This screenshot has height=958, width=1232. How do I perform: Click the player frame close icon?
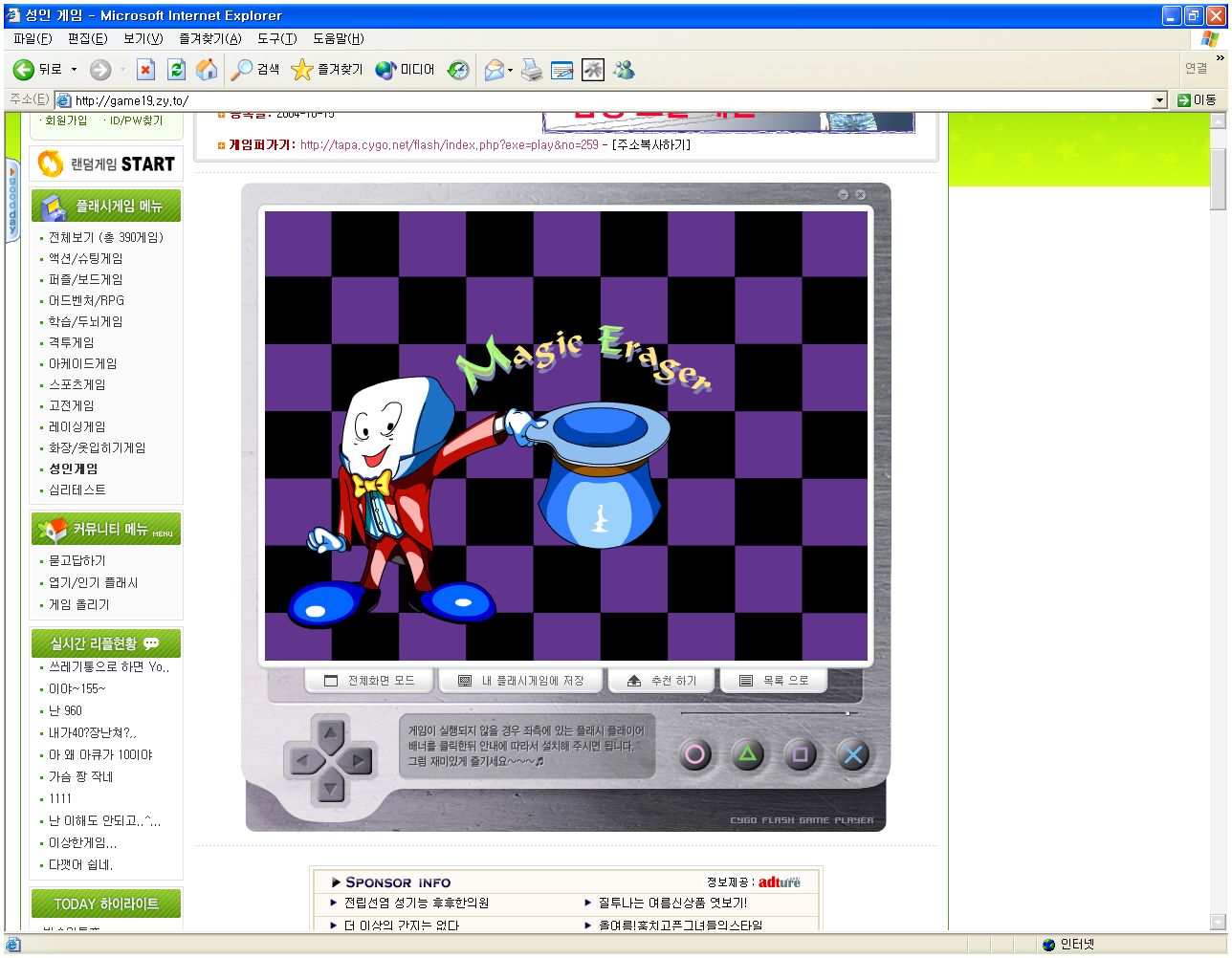tap(860, 194)
